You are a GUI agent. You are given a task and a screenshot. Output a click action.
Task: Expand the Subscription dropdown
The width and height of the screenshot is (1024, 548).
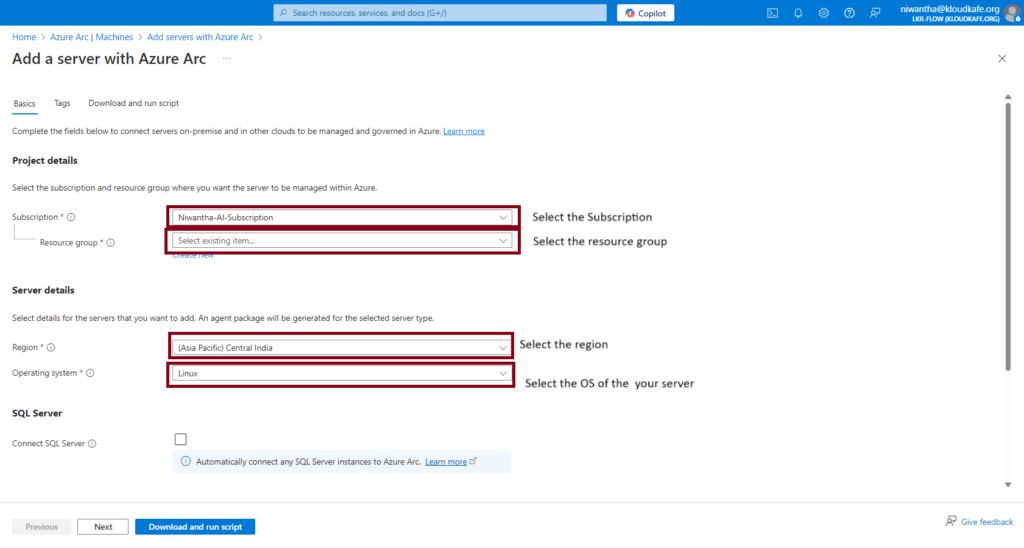(341, 217)
